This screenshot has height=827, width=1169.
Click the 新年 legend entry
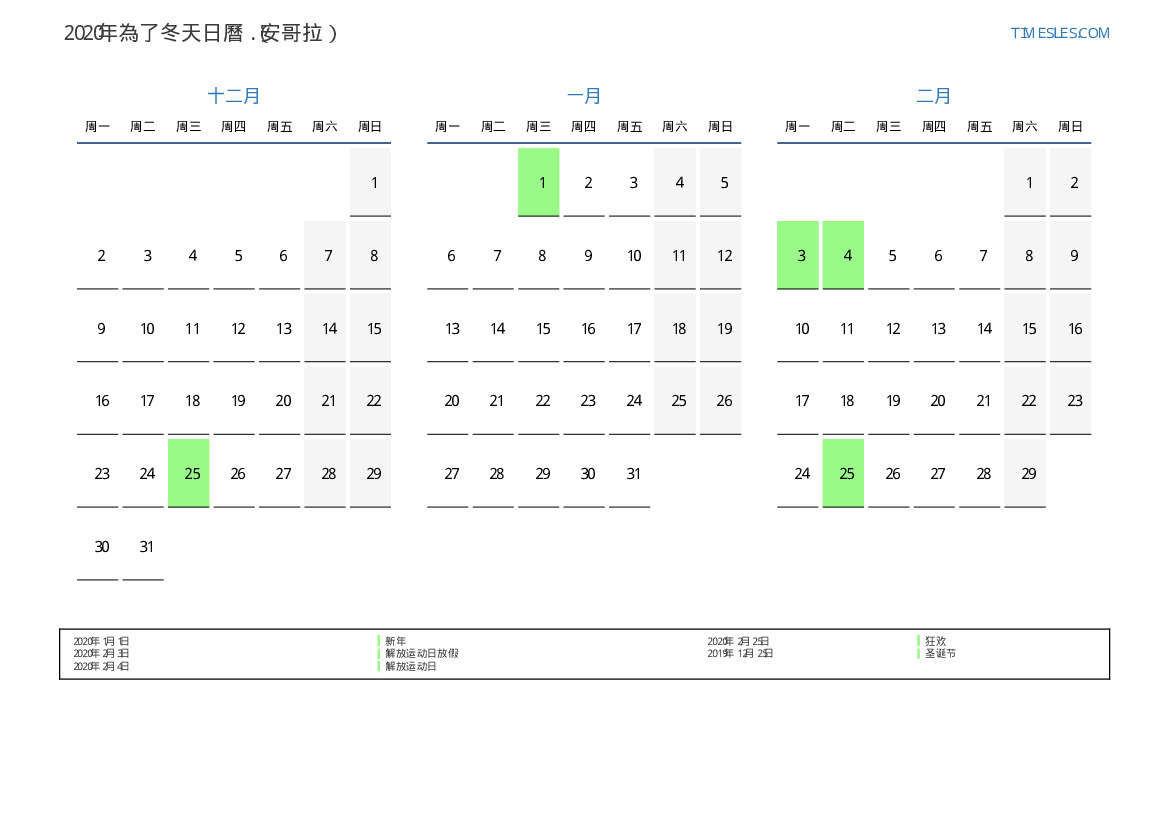pyautogui.click(x=396, y=641)
